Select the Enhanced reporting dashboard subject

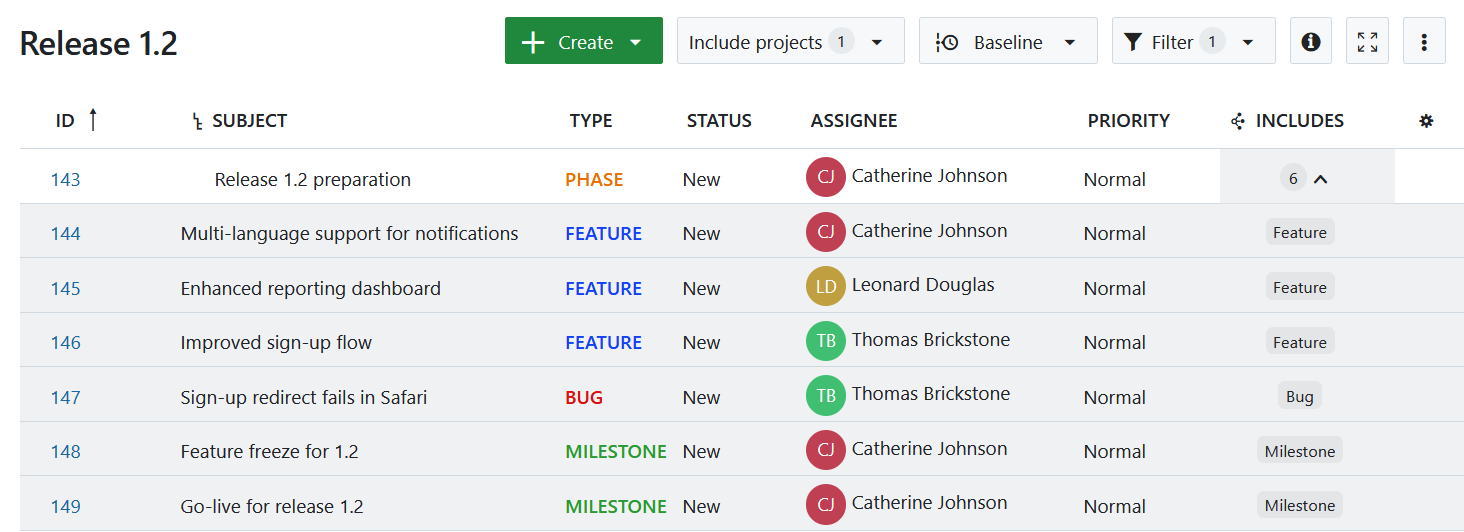pos(310,288)
